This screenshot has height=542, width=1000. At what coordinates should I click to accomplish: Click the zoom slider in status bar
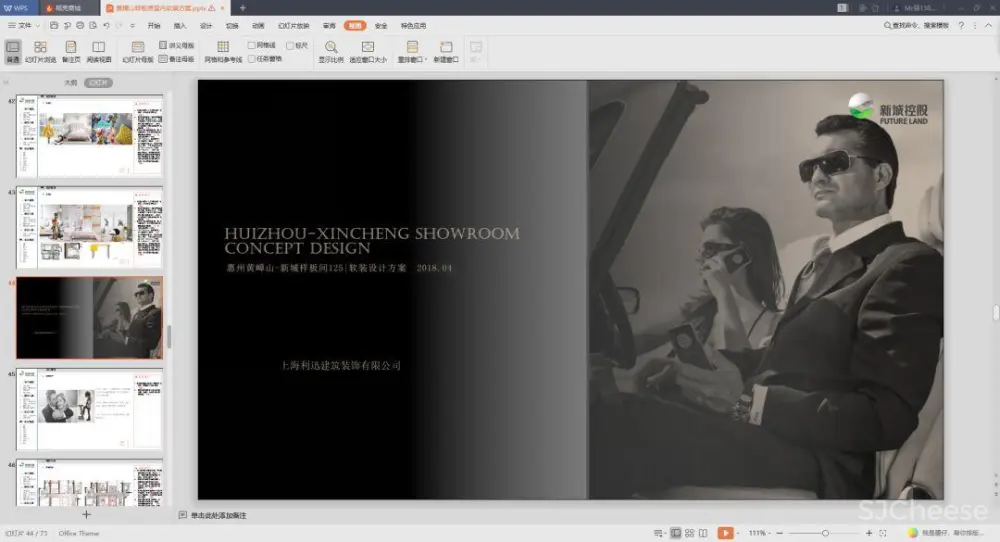823,533
